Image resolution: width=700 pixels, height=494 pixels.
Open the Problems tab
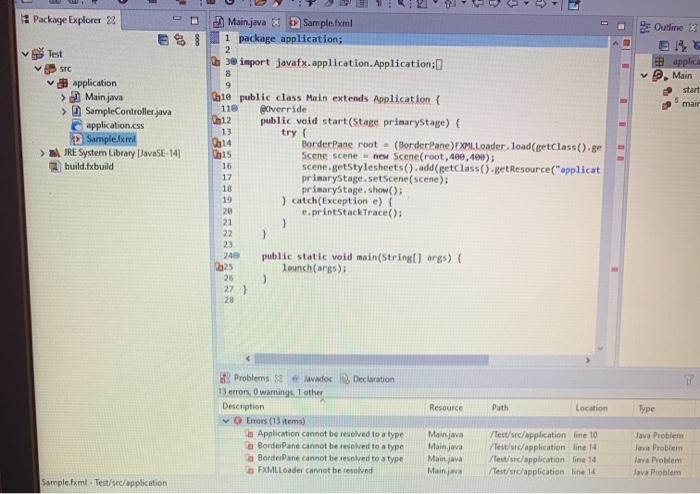coord(251,378)
